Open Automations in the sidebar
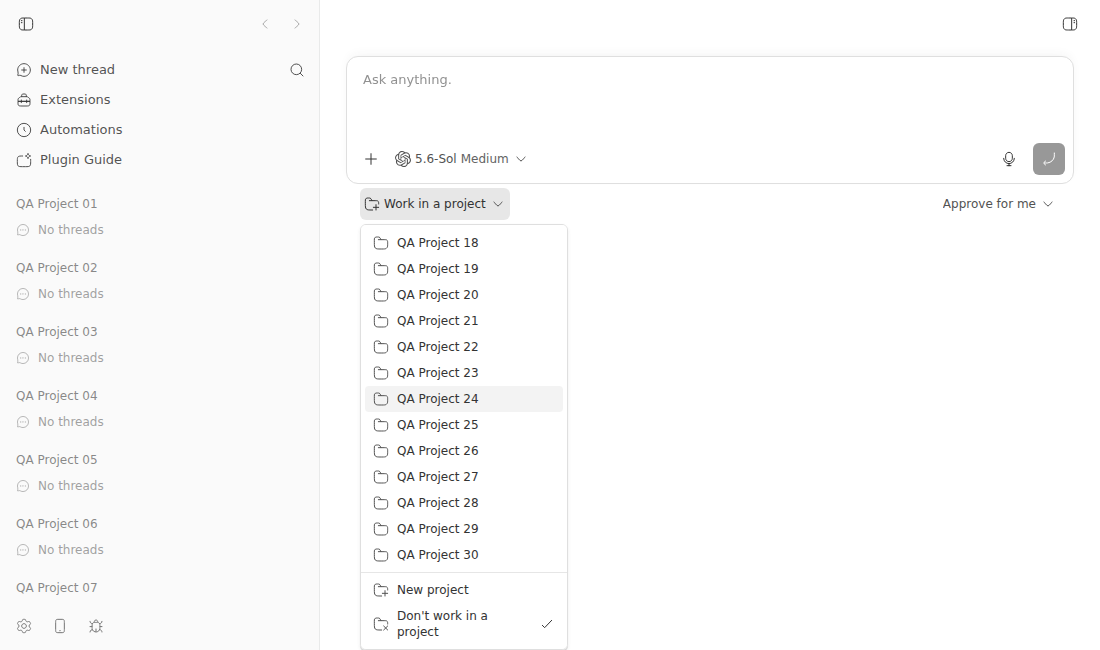 (x=81, y=130)
